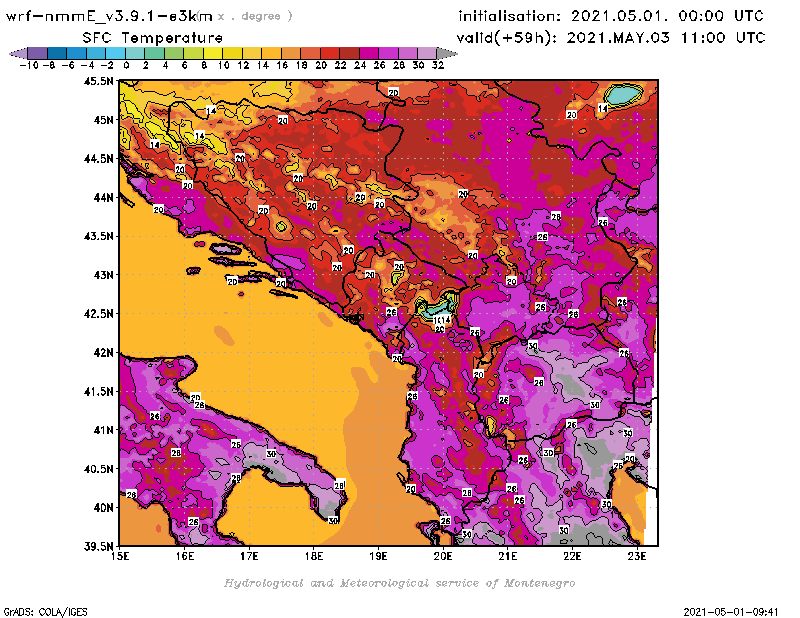The width and height of the screenshot is (800, 618).
Task: Click the 40.5N latitude label
Action: (x=98, y=468)
